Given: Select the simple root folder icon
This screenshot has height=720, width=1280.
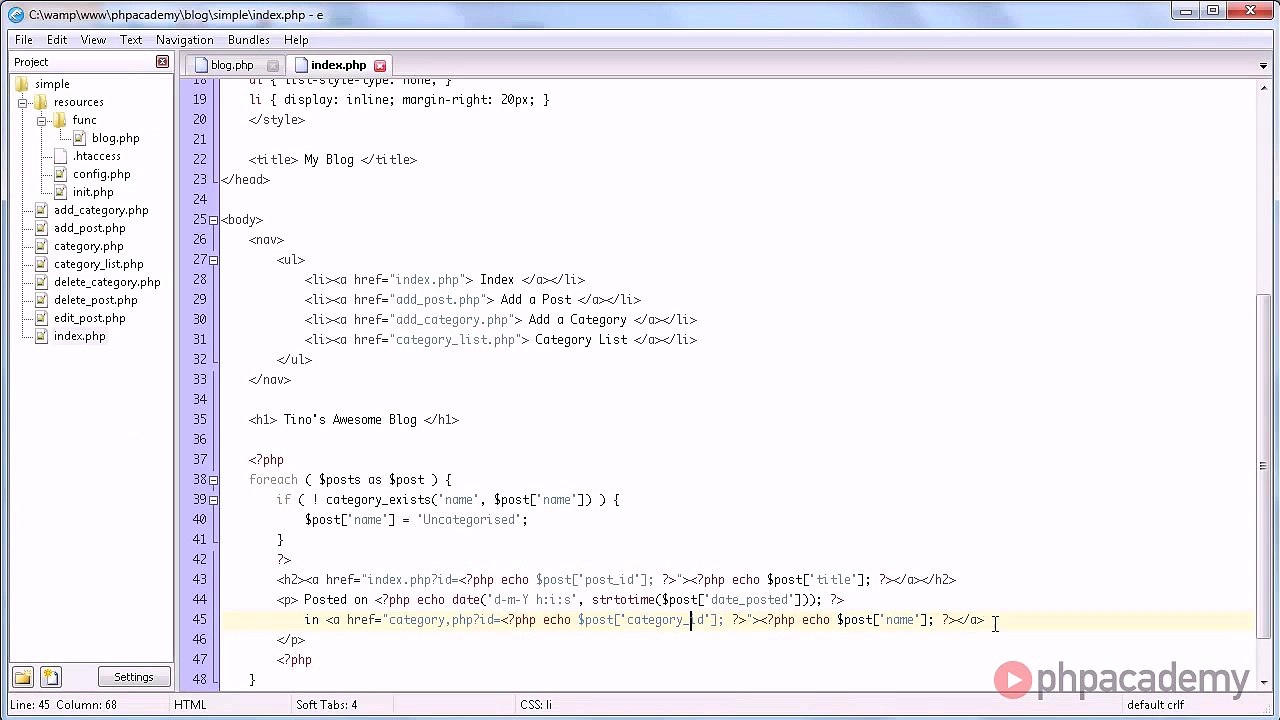Looking at the screenshot, I should (22, 84).
